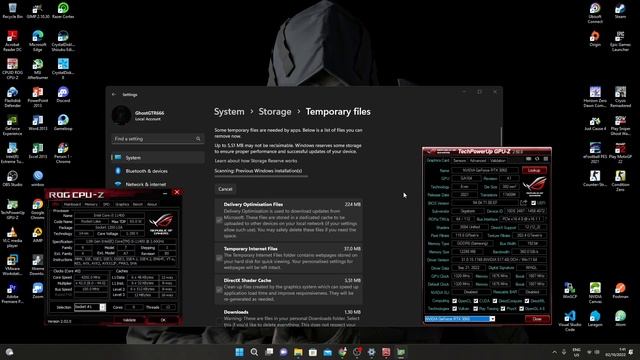Launch Visual Studio Code desktop icon
640x360 pixels.
pos(570,321)
